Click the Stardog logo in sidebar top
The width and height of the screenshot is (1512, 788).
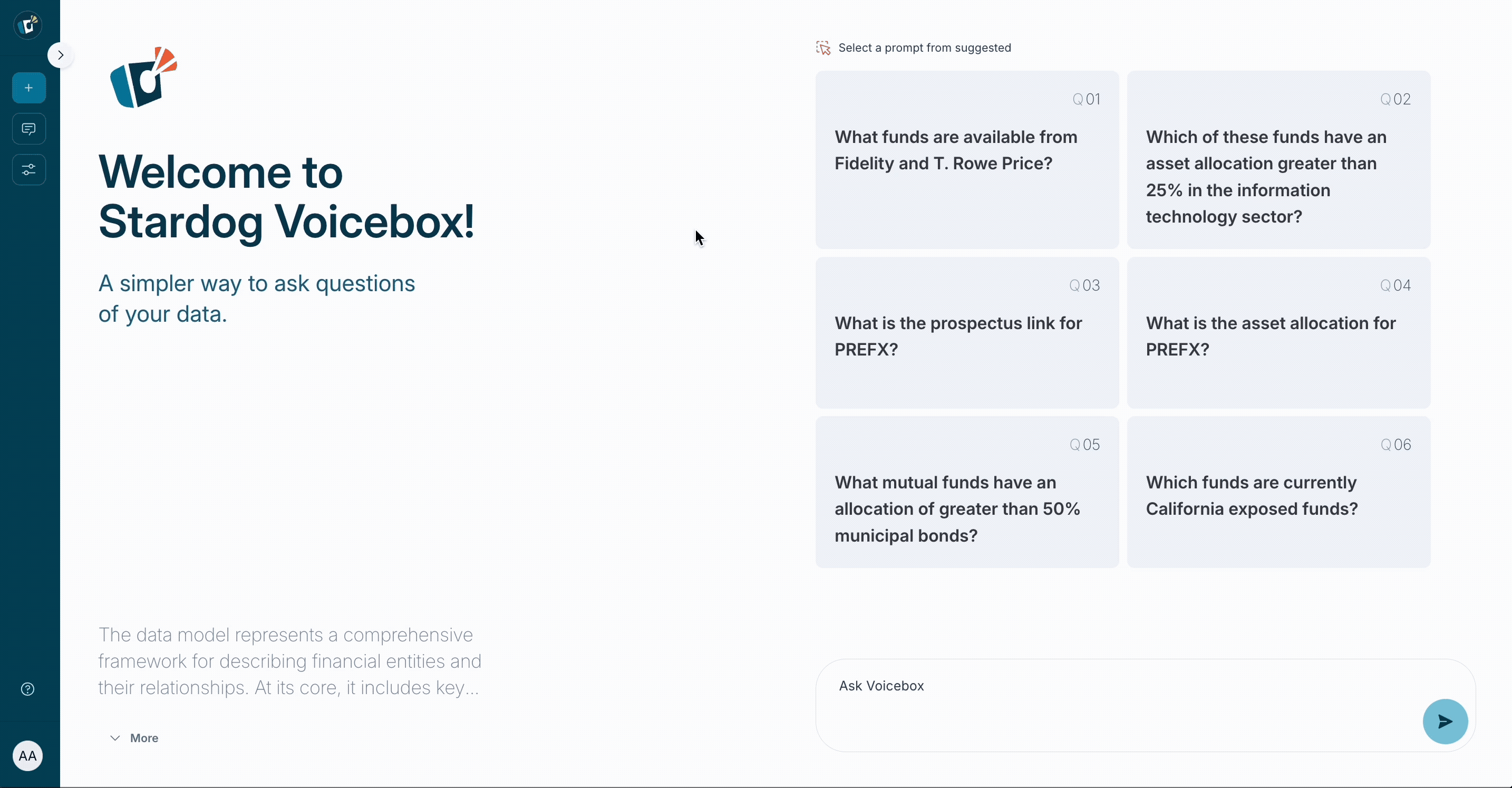(x=27, y=25)
